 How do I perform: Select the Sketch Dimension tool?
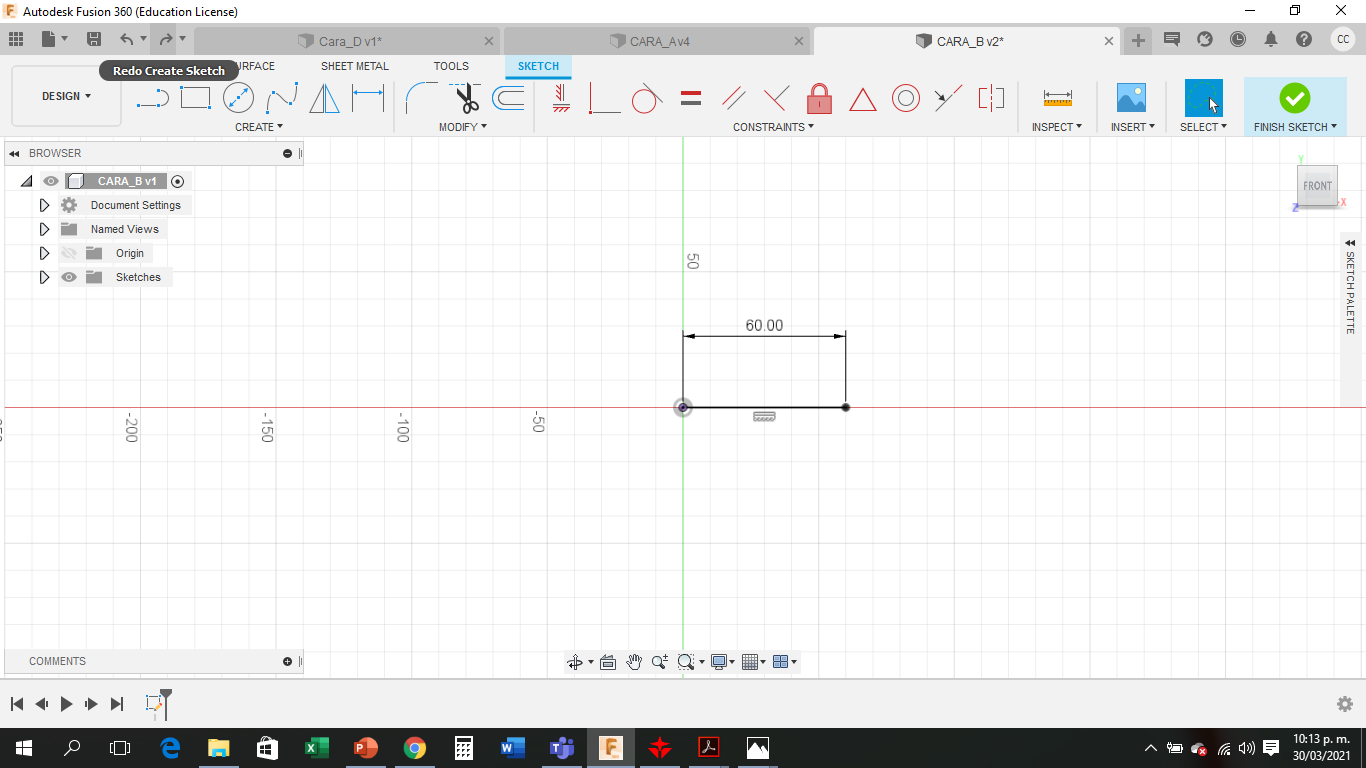[368, 98]
